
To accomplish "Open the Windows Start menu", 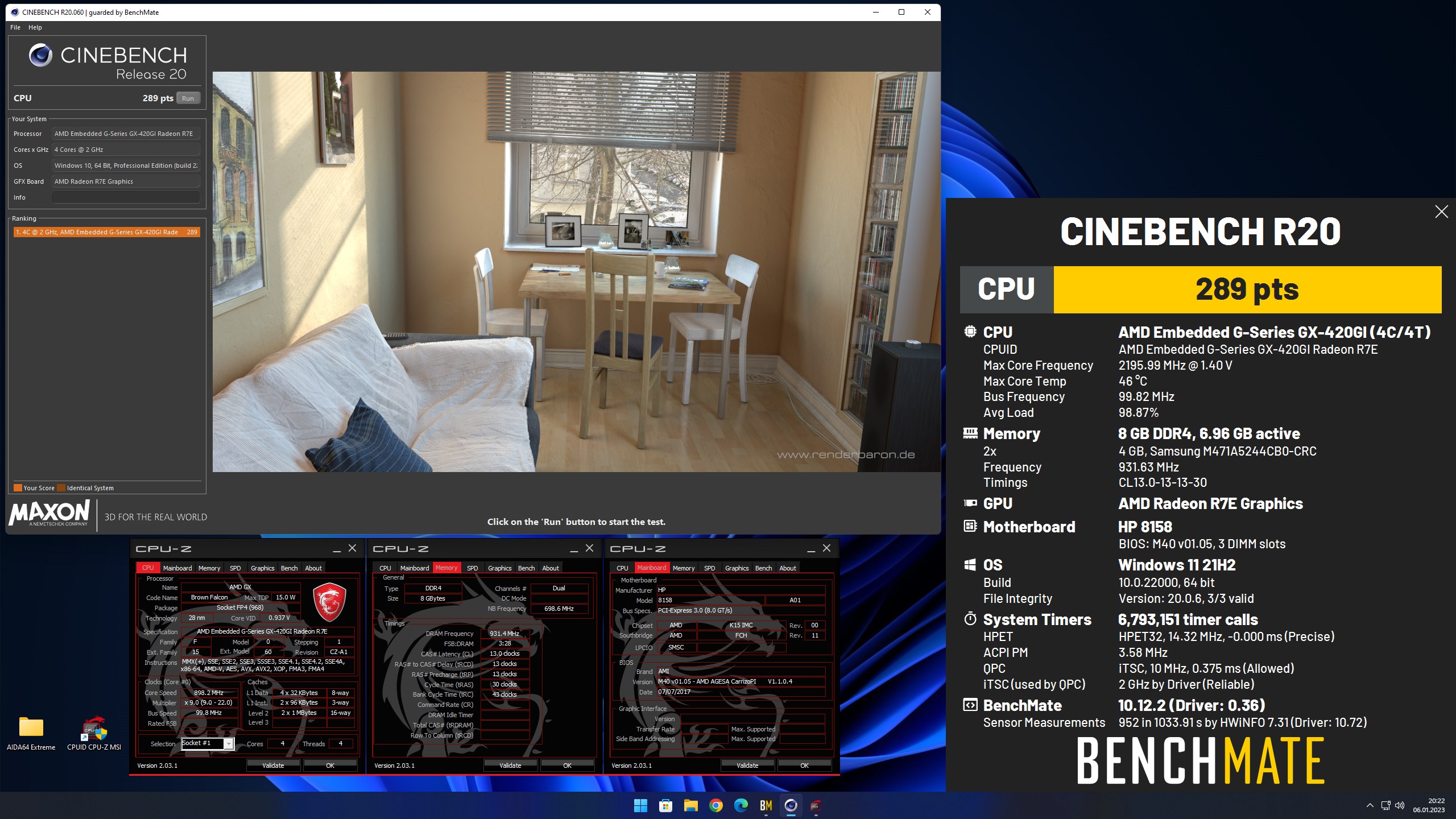I will click(640, 805).
